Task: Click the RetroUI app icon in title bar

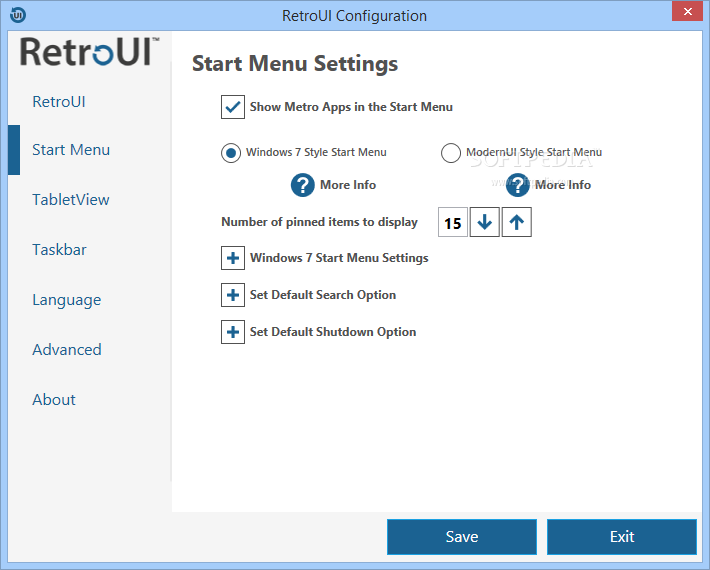Action: [18, 15]
